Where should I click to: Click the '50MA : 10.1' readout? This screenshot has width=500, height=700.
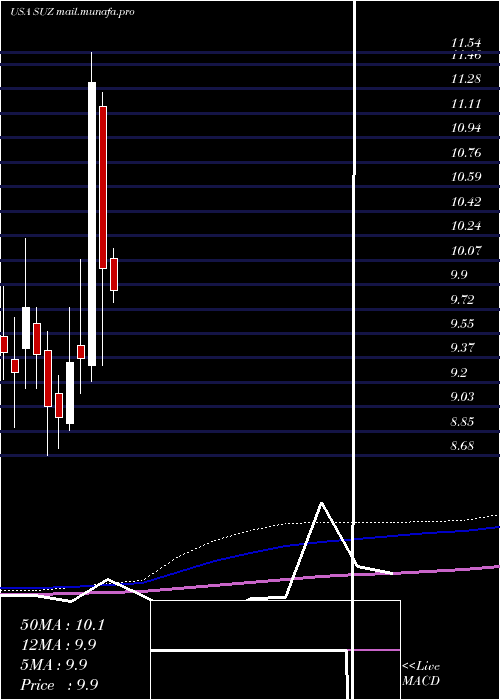point(62,625)
